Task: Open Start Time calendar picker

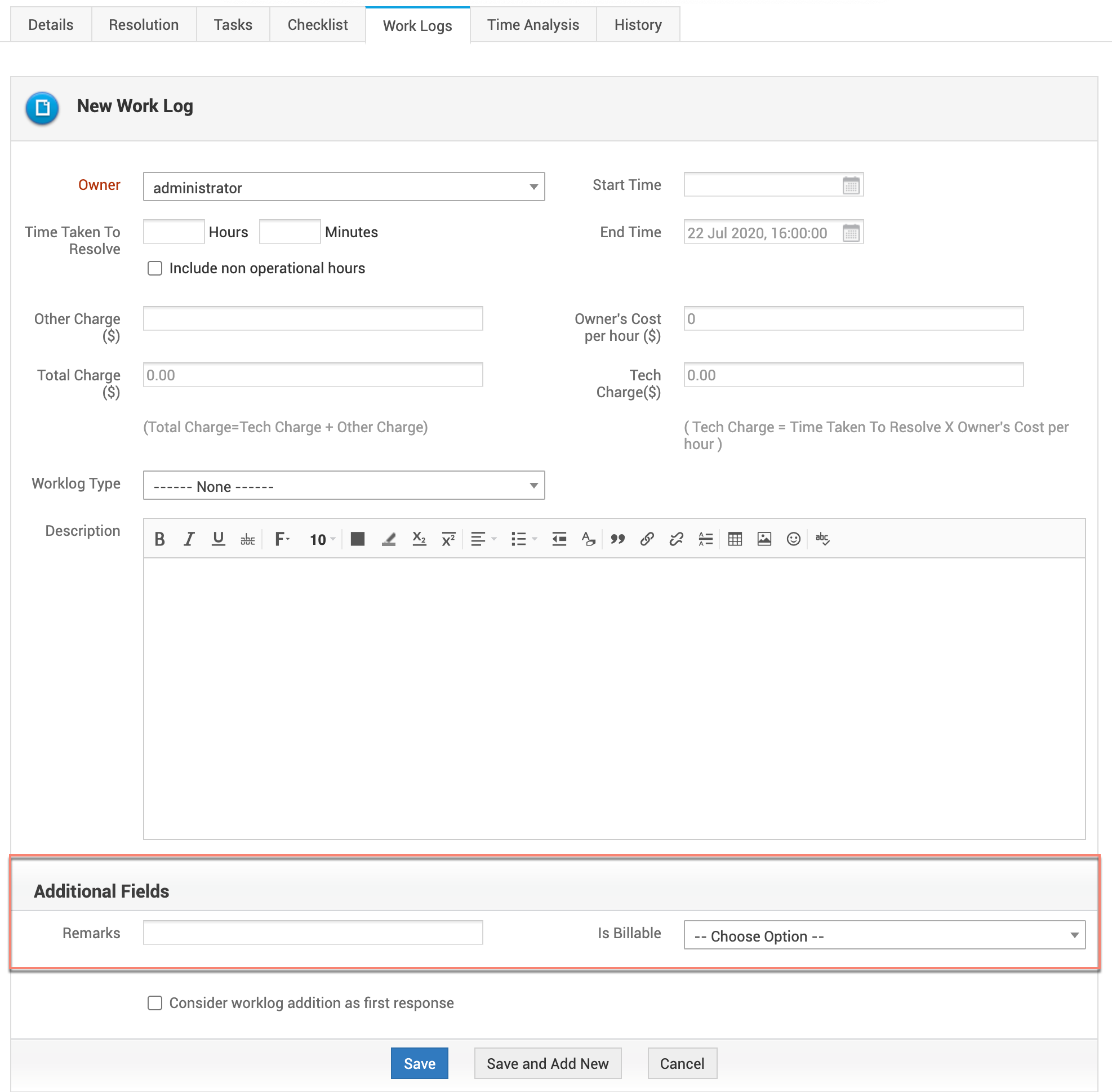Action: click(x=851, y=185)
